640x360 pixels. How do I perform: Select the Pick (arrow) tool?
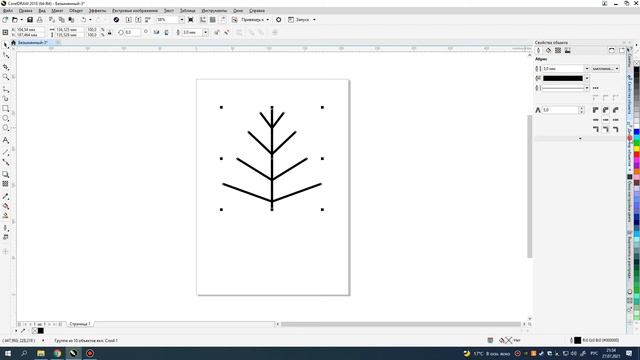[x=6, y=45]
